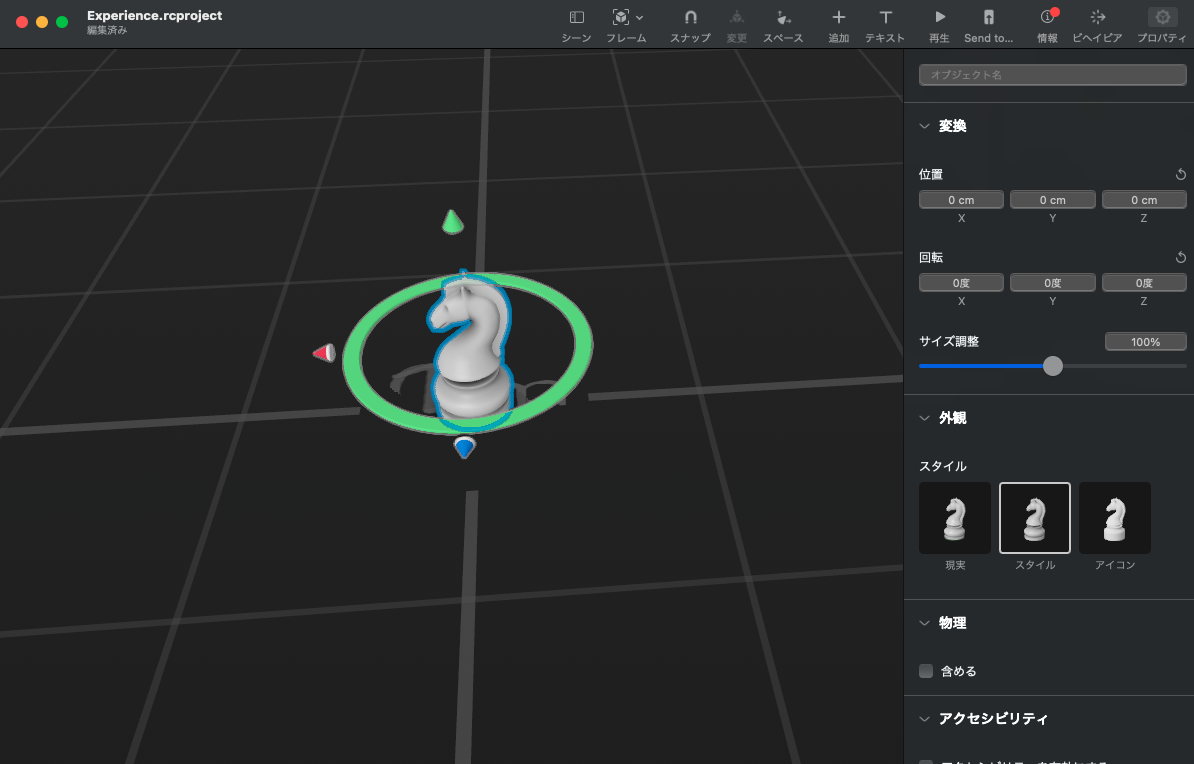Screen dimensions: 1194x764
Task: Click the オブジェクト名 object name field
Action: tap(1052, 75)
